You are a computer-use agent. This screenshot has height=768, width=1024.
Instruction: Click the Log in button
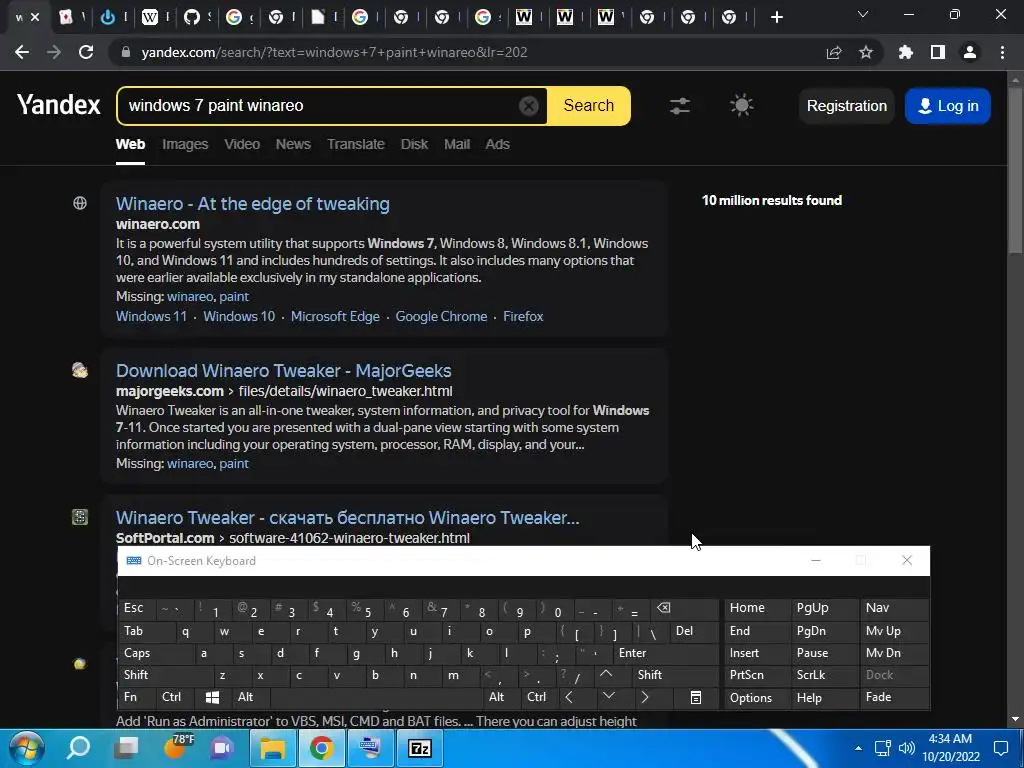(948, 106)
